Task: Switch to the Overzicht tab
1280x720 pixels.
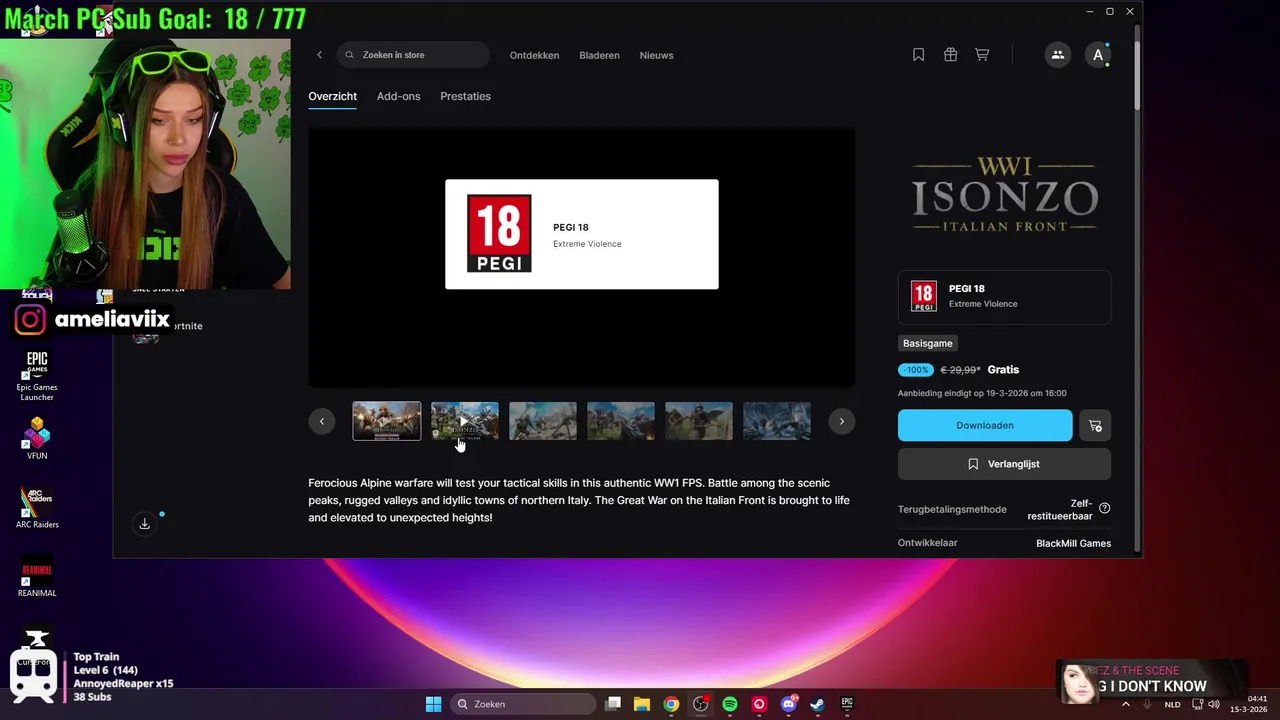Action: point(332,96)
